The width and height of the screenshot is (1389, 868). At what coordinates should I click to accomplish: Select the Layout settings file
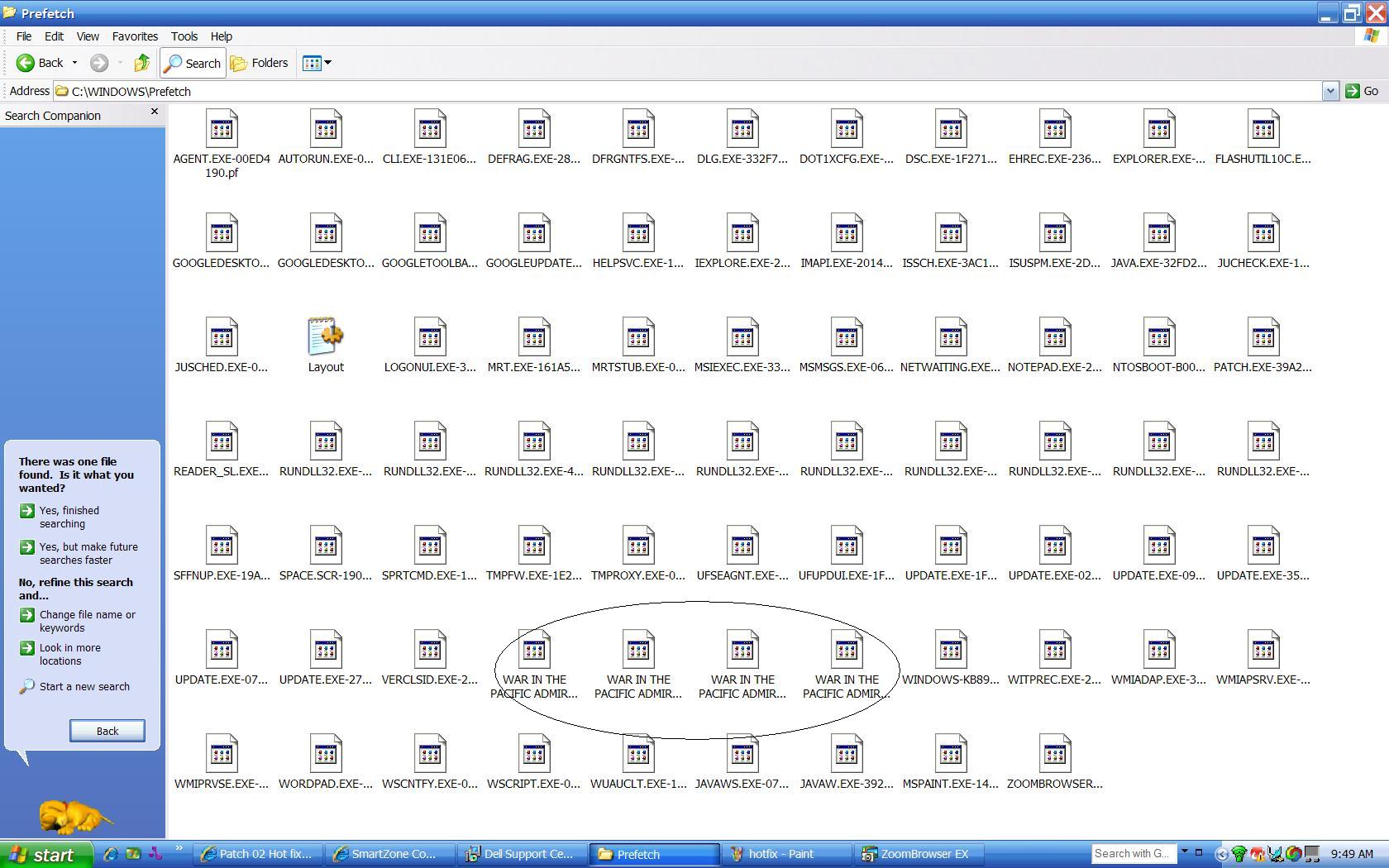click(326, 346)
